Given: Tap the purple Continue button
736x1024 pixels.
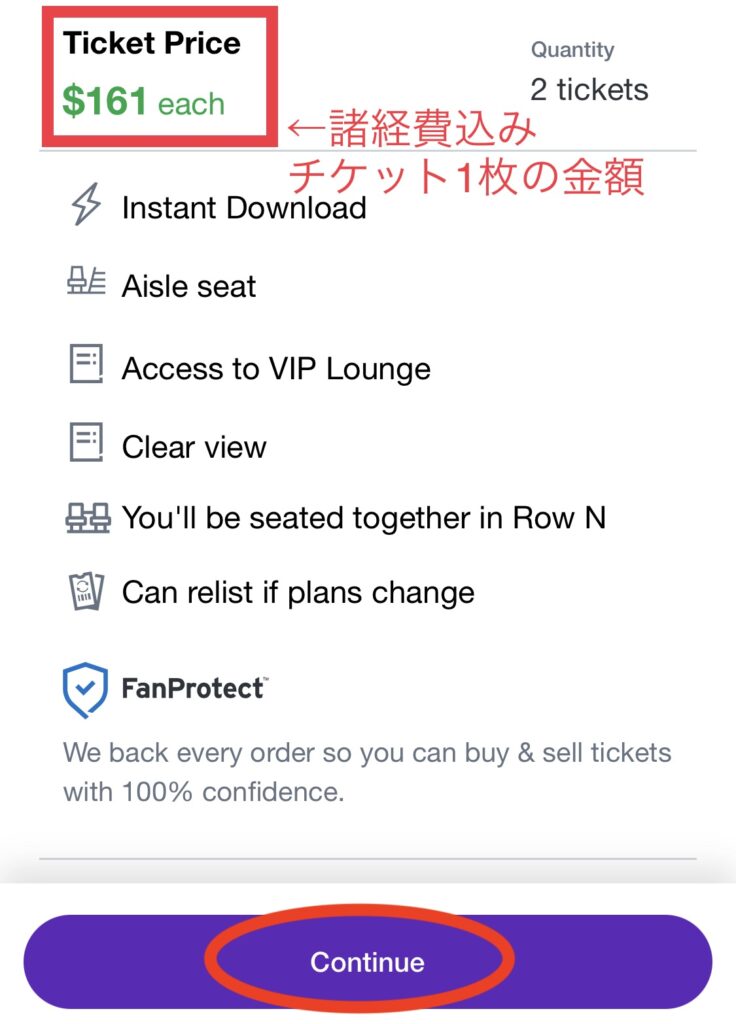Looking at the screenshot, I should pos(368,961).
